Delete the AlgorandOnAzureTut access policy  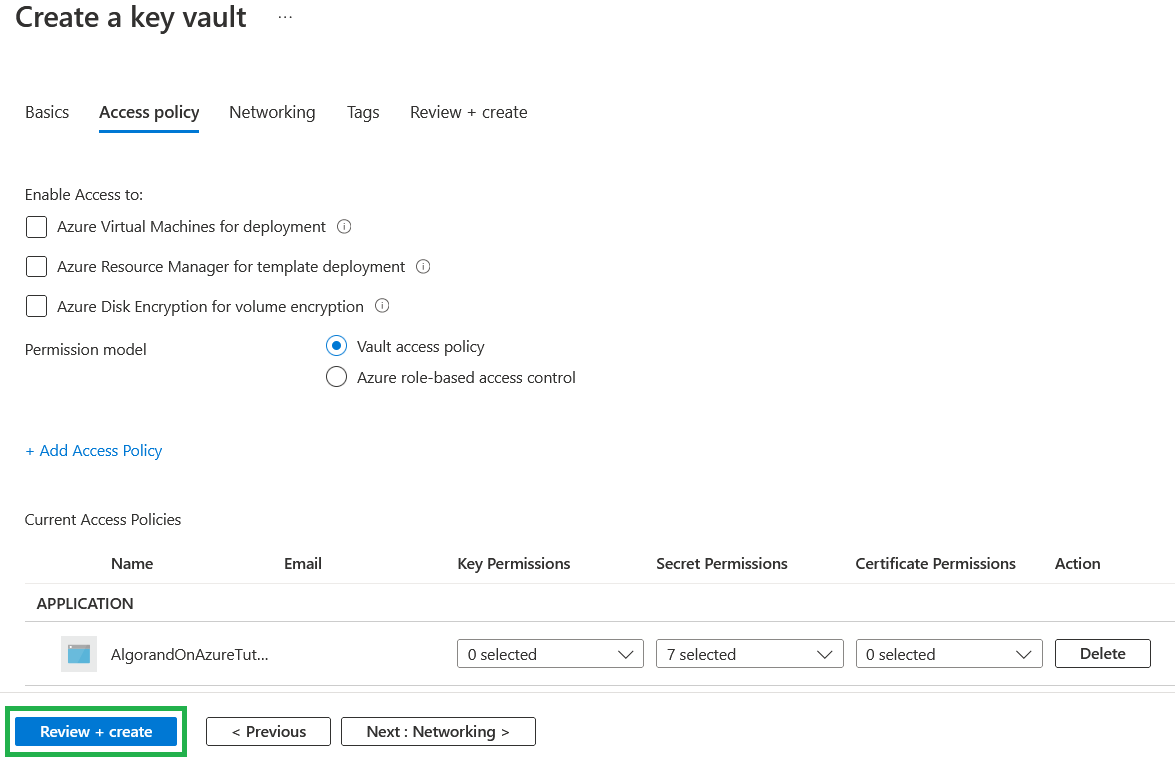[1102, 654]
